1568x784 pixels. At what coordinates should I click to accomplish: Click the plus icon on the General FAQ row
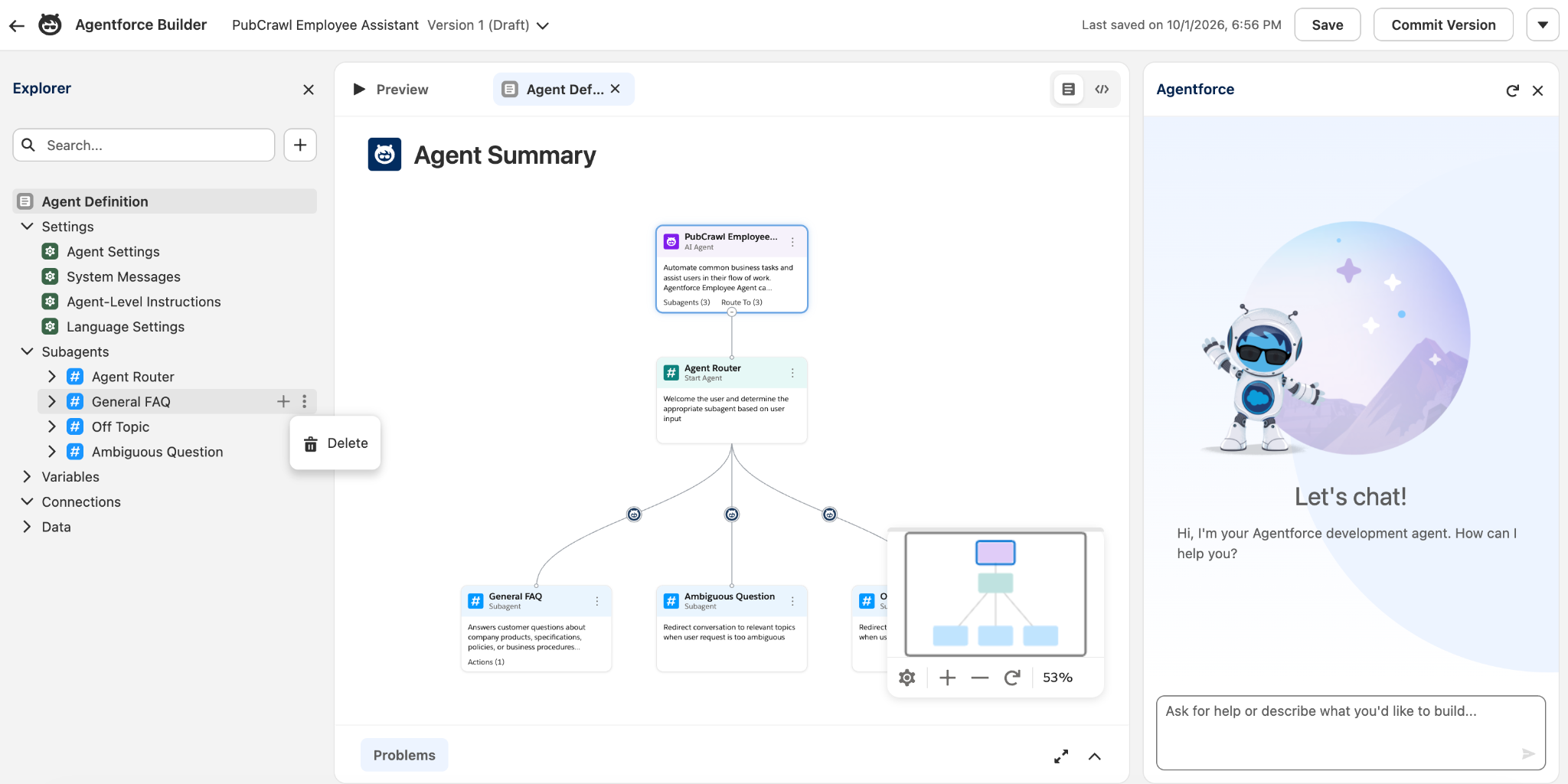[x=283, y=401]
